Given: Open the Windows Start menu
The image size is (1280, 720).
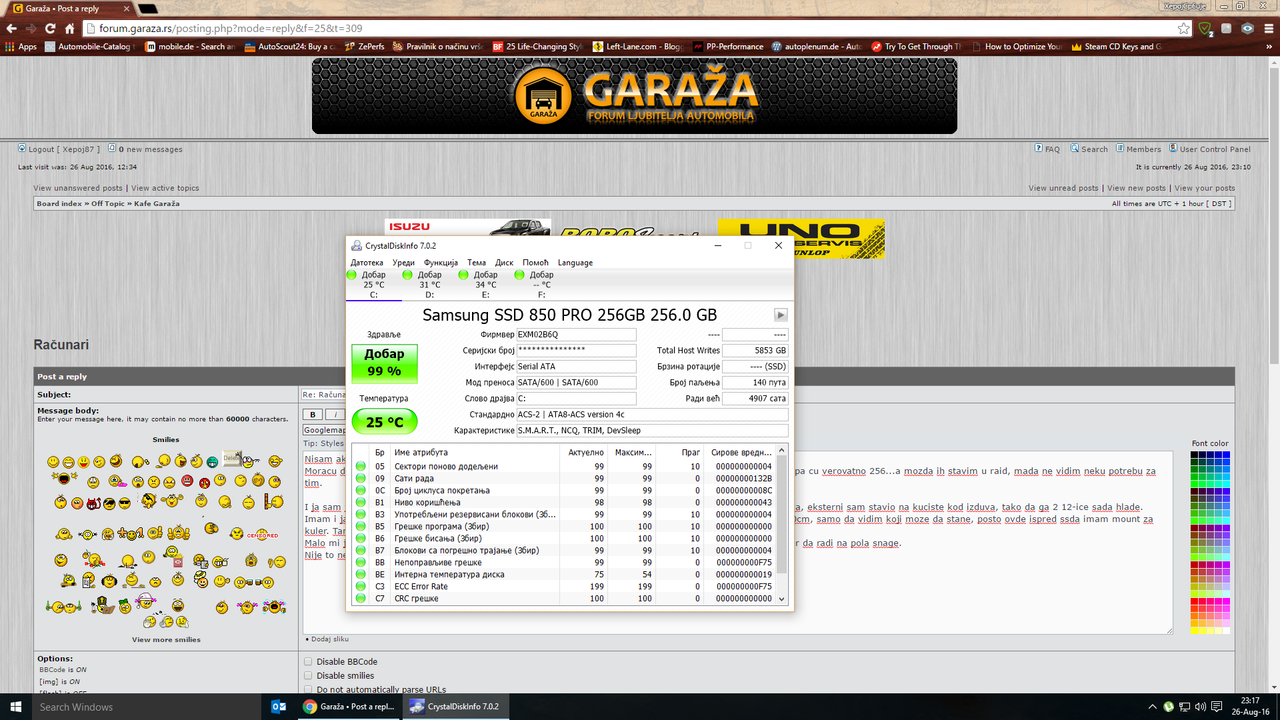Looking at the screenshot, I should coord(15,706).
